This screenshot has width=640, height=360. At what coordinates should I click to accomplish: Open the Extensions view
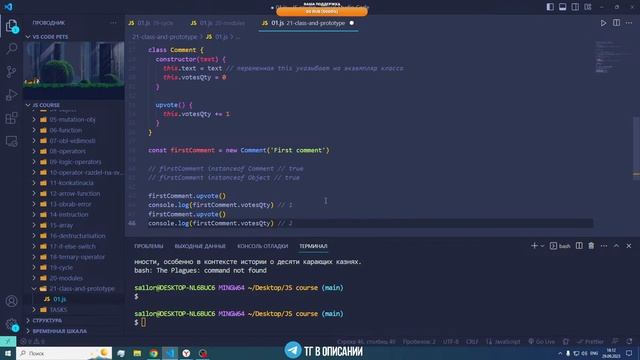tap(11, 118)
